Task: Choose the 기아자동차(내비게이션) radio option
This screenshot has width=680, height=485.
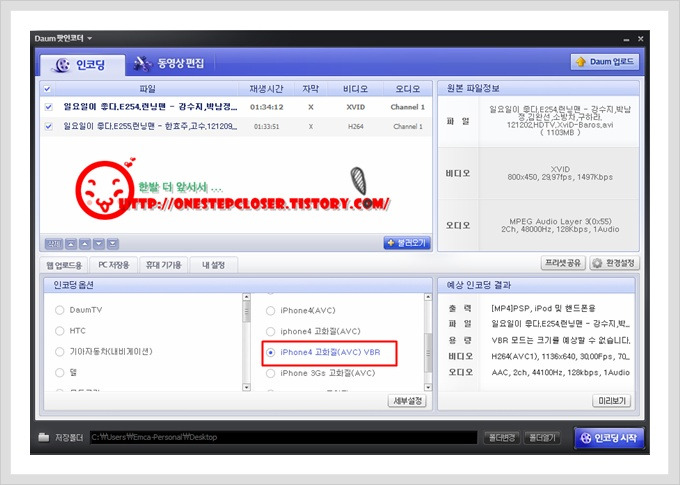Action: [59, 351]
